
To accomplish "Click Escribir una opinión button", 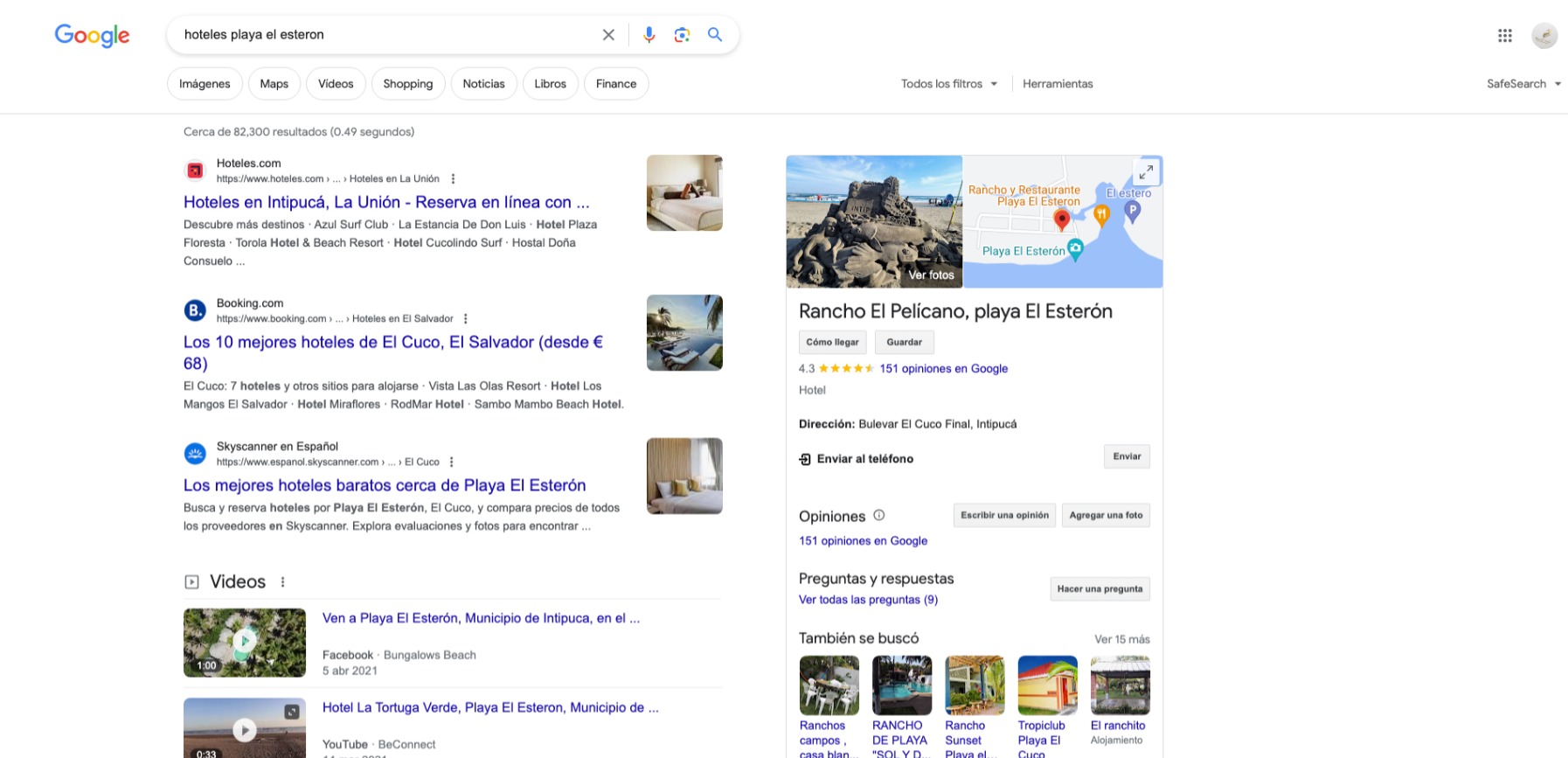I will pos(1004,516).
